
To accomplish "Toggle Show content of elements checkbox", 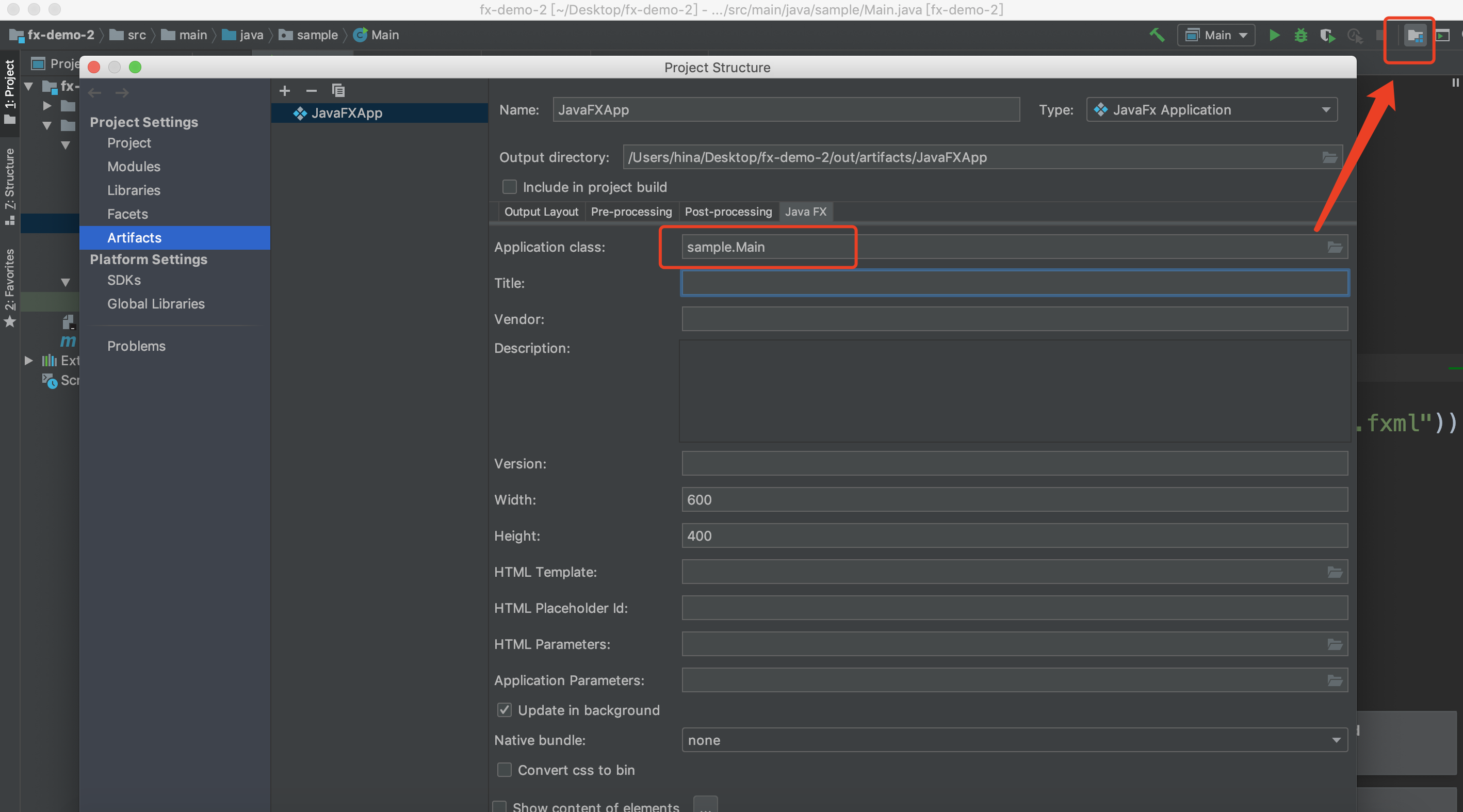I will pyautogui.click(x=499, y=807).
